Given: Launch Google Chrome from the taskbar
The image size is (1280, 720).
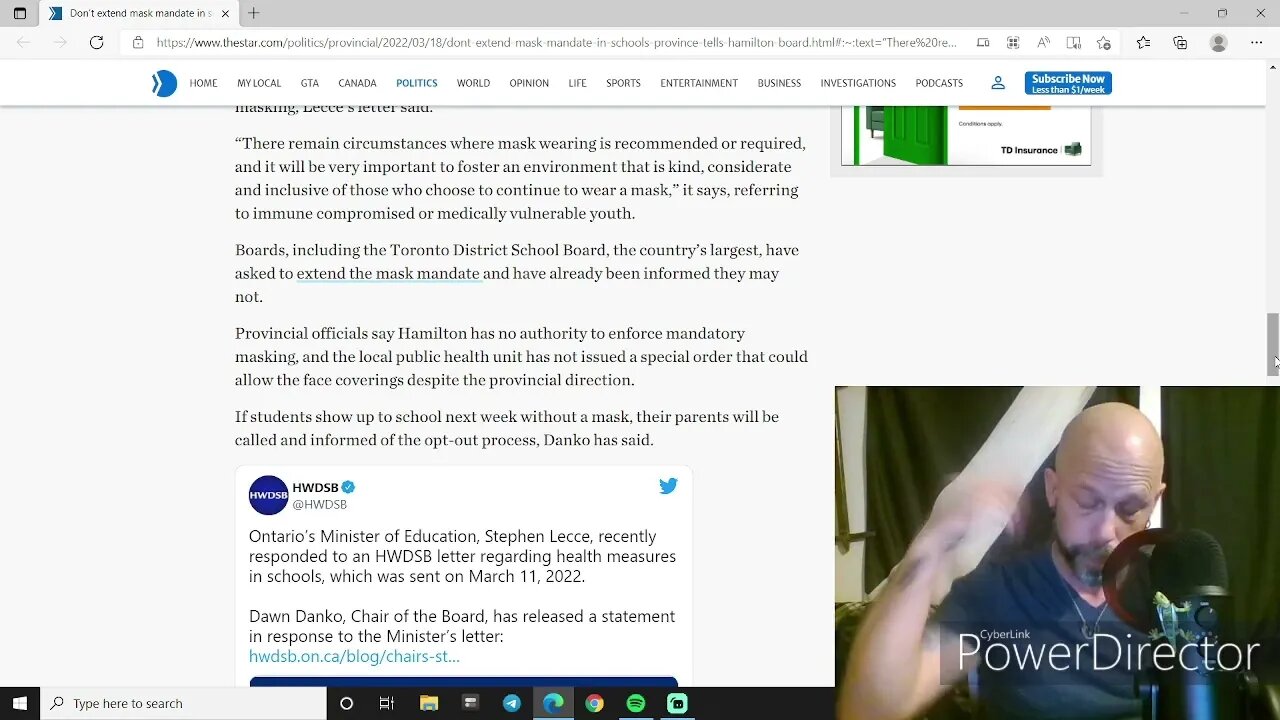Looking at the screenshot, I should (594, 703).
